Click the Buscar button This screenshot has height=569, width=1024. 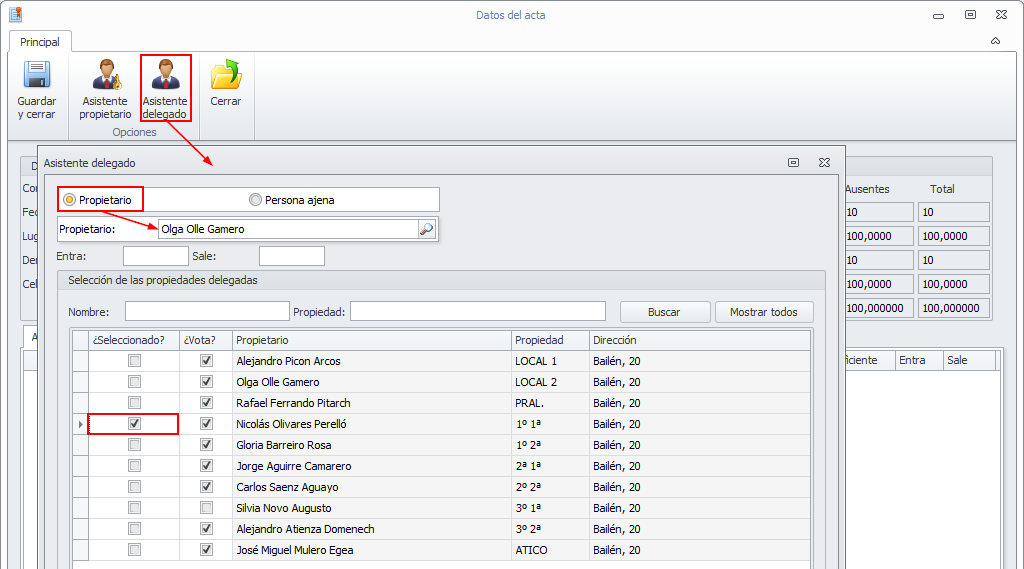[664, 312]
